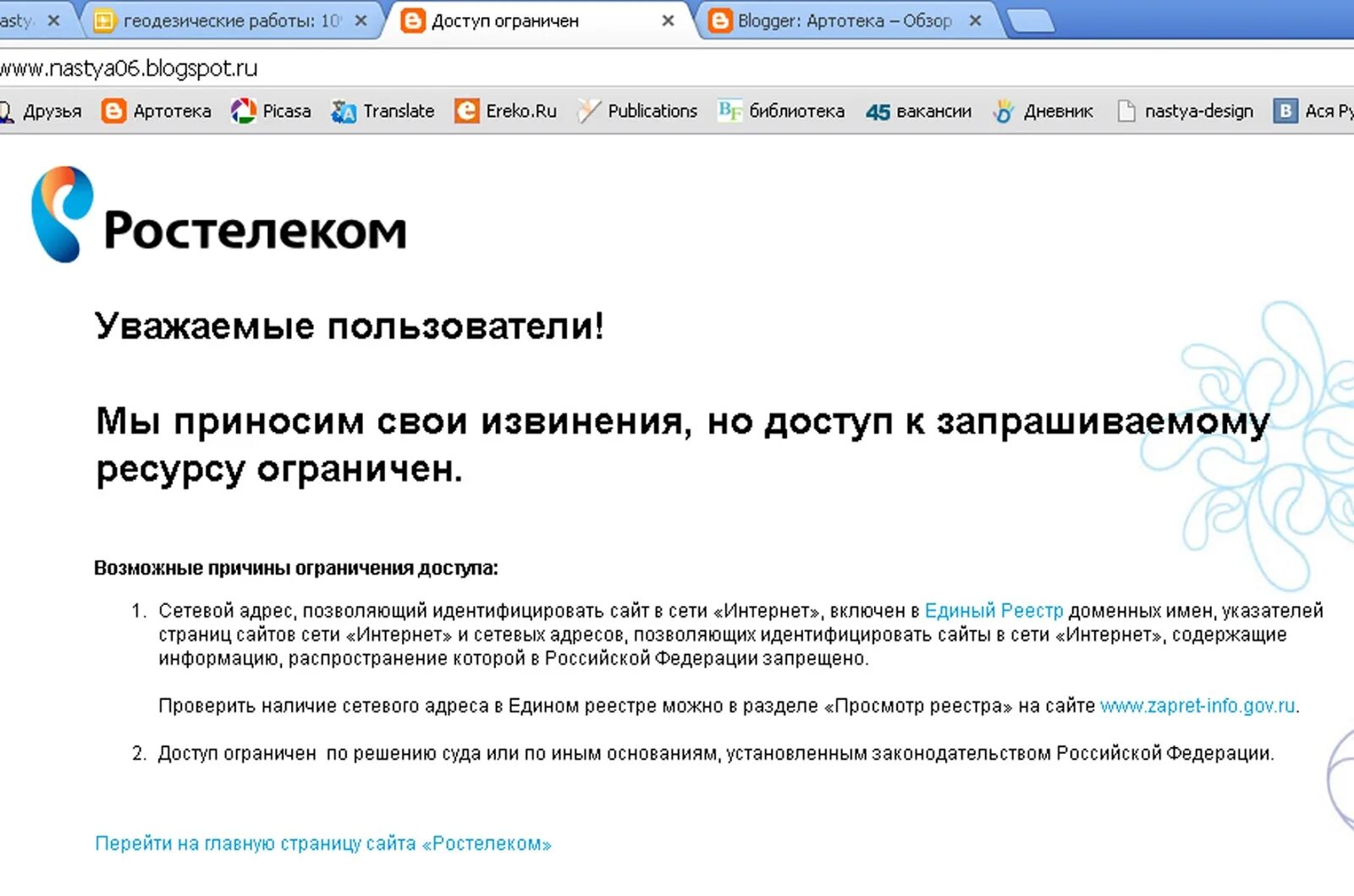Screen dimensions: 1354x896
Task: Open the Picasa bookmark icon
Action: pos(244,111)
